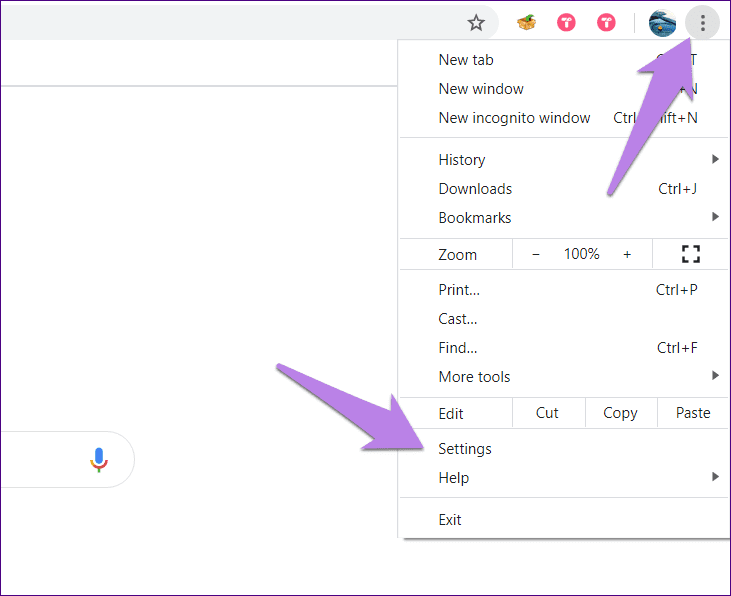
Task: Expand the History submenu
Action: 565,159
